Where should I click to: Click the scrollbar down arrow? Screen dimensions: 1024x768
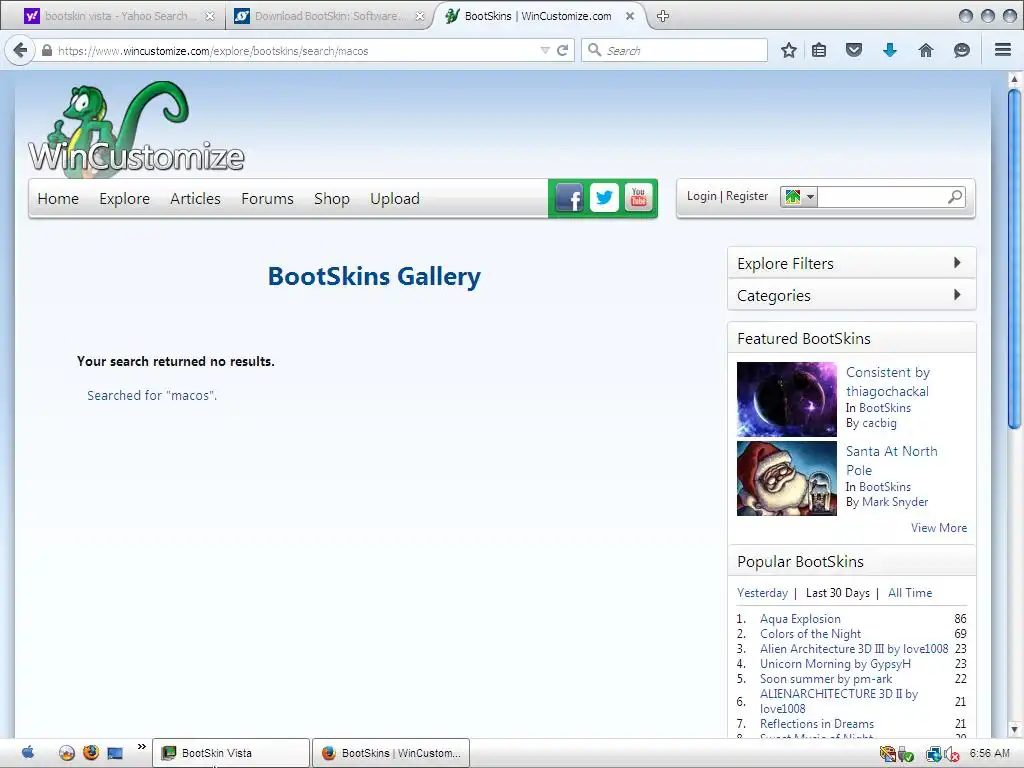click(1014, 729)
